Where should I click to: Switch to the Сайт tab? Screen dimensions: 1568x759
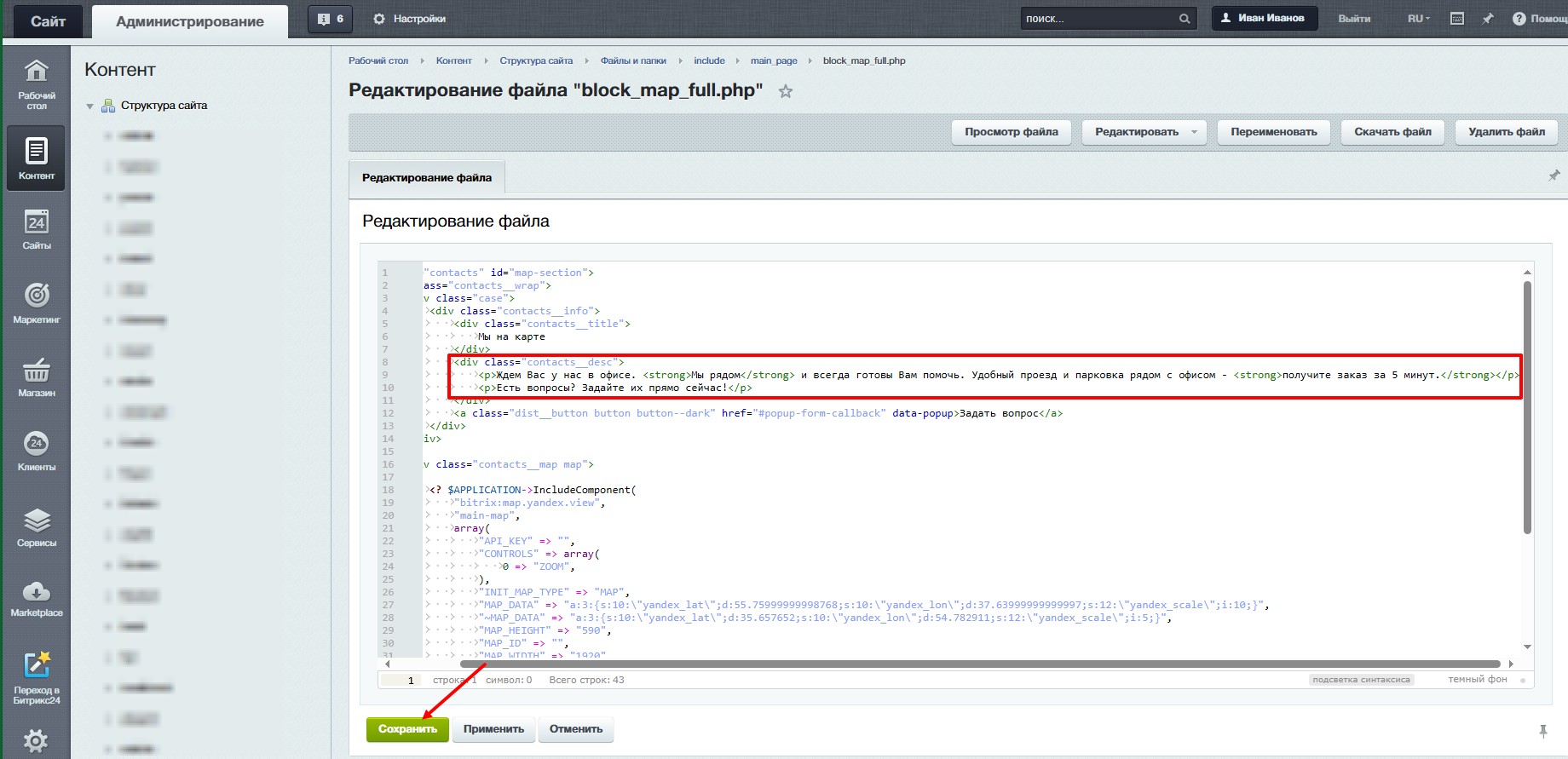(48, 21)
